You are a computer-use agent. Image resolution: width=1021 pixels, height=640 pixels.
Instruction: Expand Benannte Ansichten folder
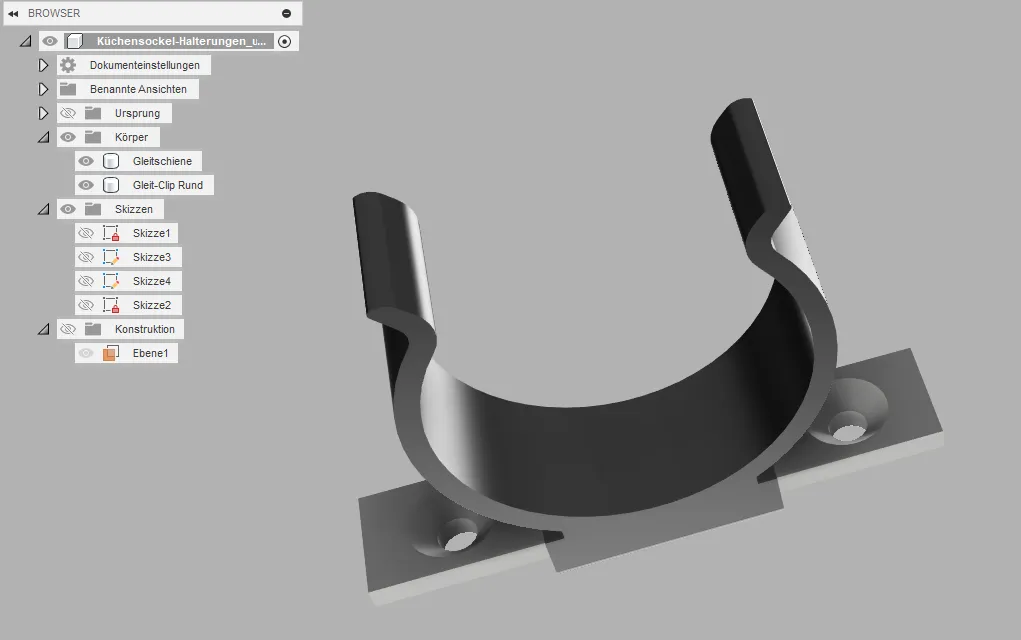(43, 89)
